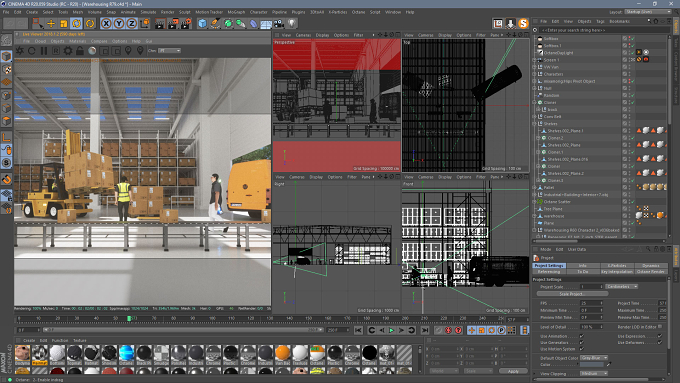The width and height of the screenshot is (680, 383).
Task: Activate the Scale tool
Action: (64, 23)
